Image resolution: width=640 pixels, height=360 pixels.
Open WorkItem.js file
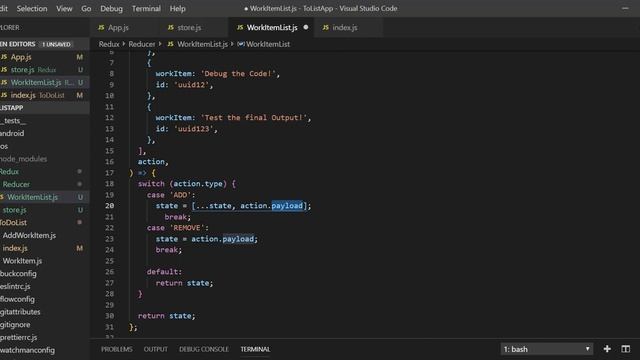(x=44, y=261)
